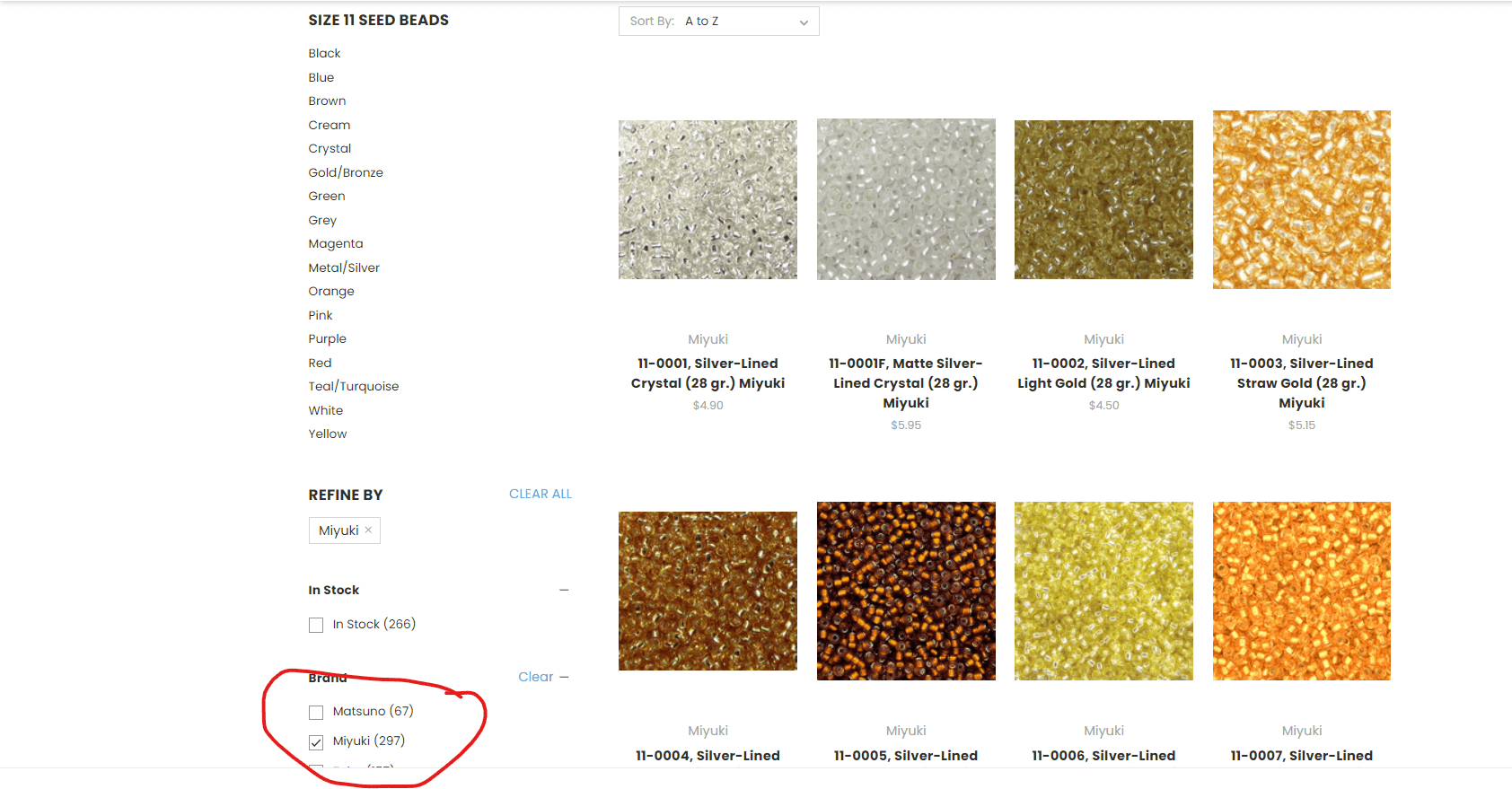Image resolution: width=1512 pixels, height=789 pixels.
Task: Go to the Red color category
Action: pyautogui.click(x=320, y=363)
